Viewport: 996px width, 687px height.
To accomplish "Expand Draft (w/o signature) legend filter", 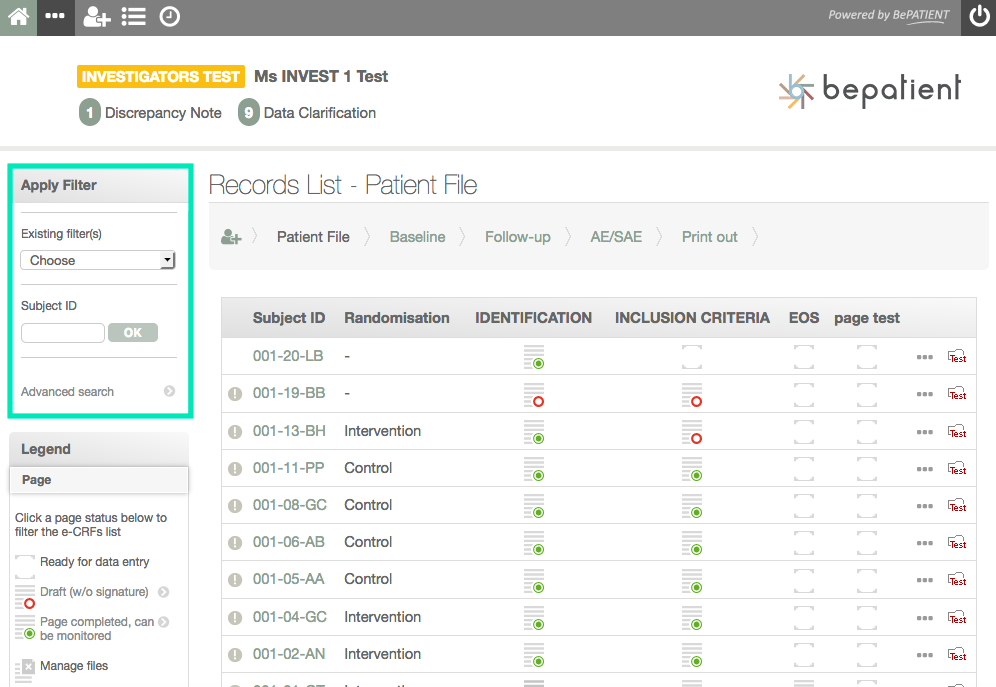I will pyautogui.click(x=163, y=592).
